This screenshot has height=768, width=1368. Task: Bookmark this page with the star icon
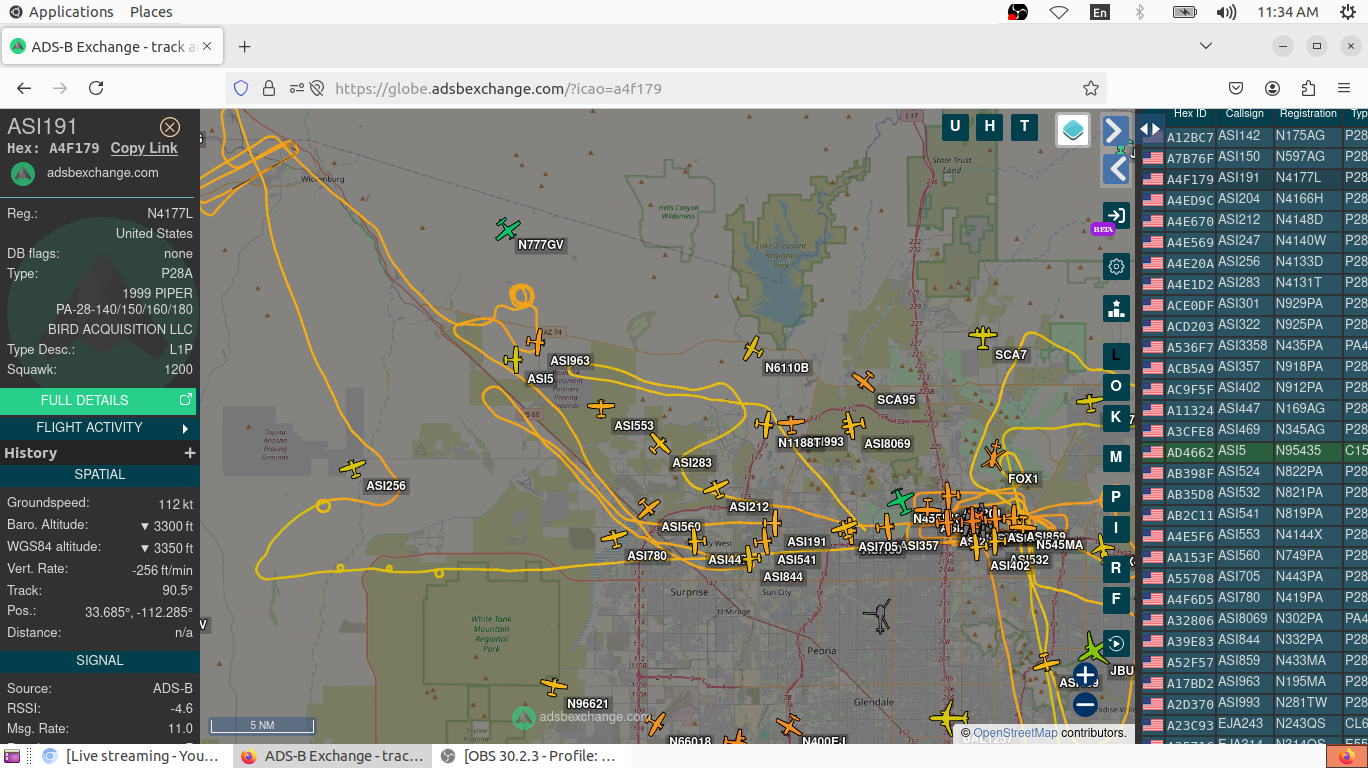pos(1091,88)
